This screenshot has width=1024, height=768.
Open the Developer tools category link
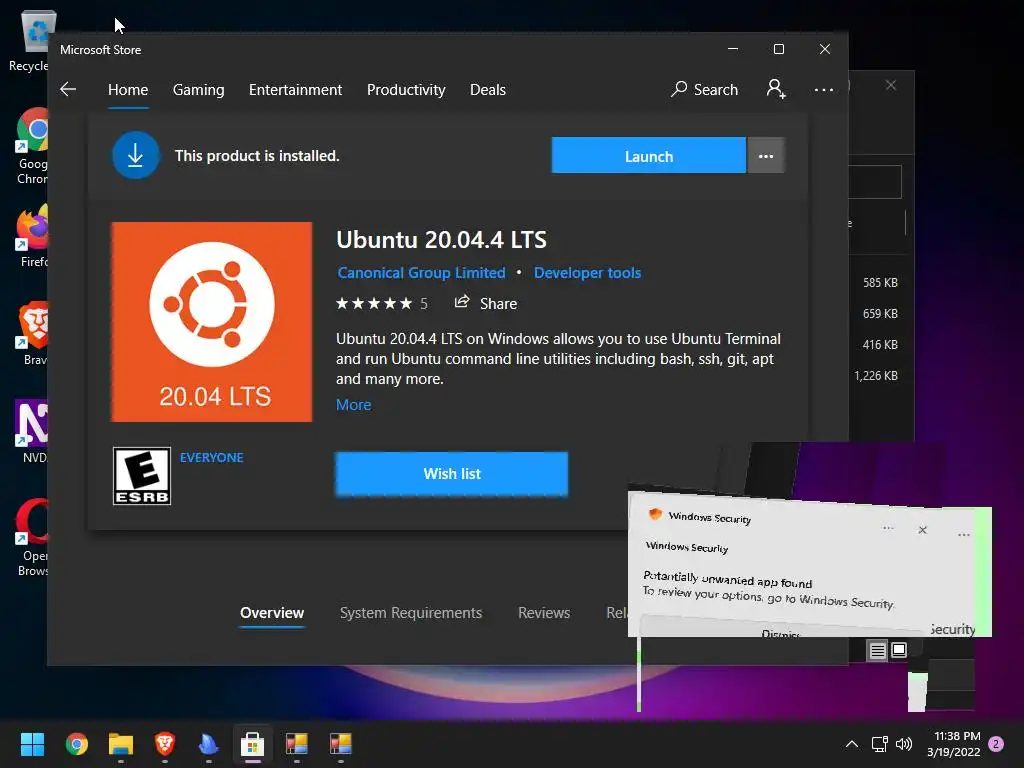tap(587, 273)
